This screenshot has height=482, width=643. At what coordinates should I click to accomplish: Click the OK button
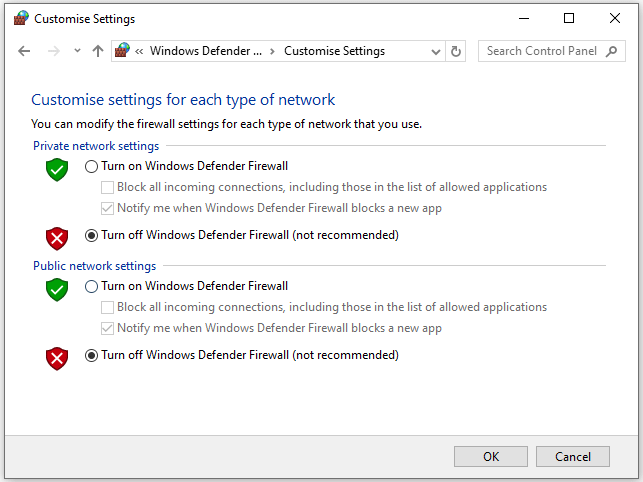pos(491,456)
